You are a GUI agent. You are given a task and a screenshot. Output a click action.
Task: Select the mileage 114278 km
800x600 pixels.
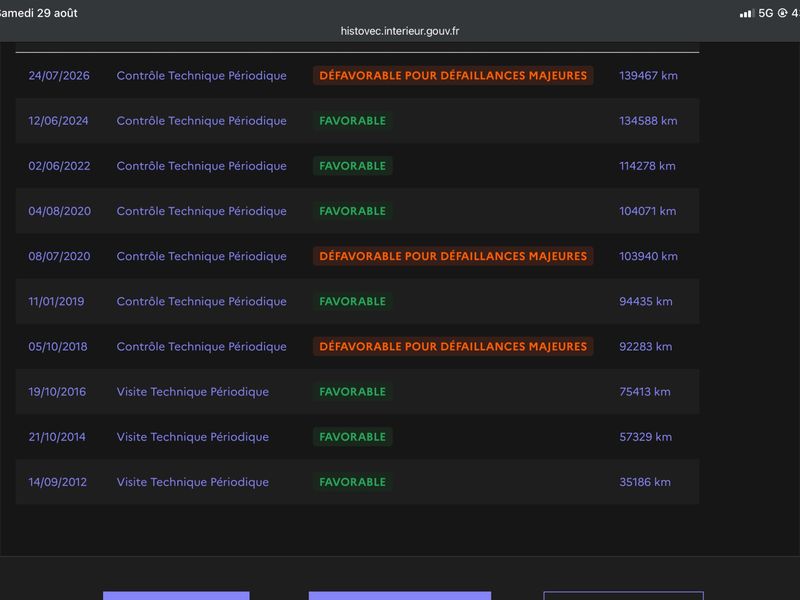pos(647,166)
